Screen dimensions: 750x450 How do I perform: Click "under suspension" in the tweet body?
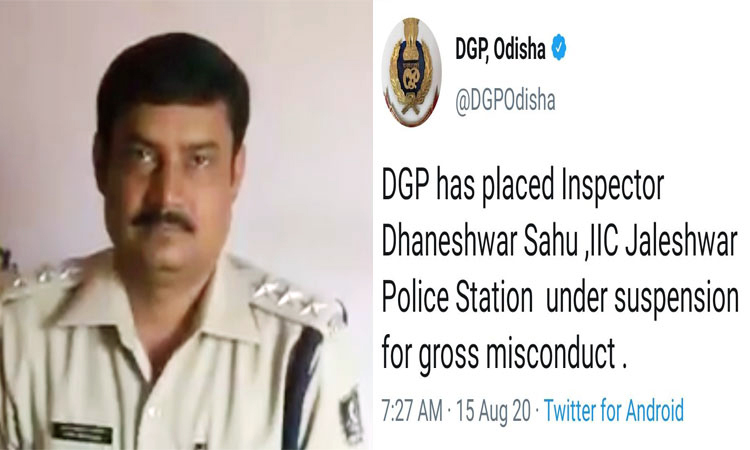[x=642, y=299]
